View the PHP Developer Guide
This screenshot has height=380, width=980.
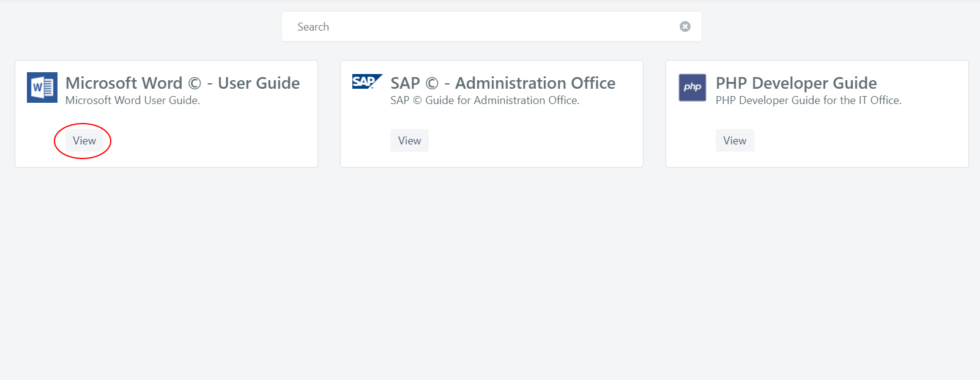tap(734, 141)
